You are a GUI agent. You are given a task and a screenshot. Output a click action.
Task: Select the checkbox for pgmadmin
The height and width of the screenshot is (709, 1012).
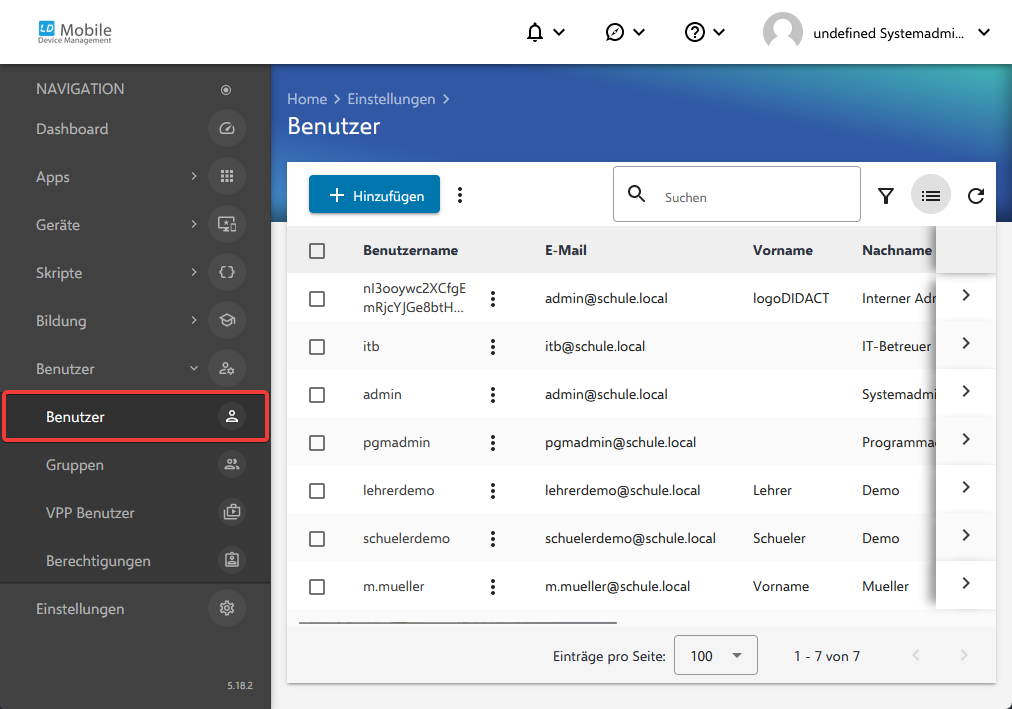(317, 443)
